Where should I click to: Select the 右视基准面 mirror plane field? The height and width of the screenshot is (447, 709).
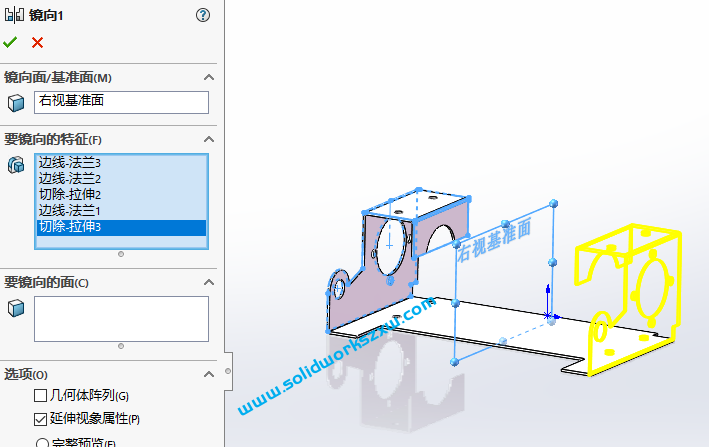pos(121,102)
